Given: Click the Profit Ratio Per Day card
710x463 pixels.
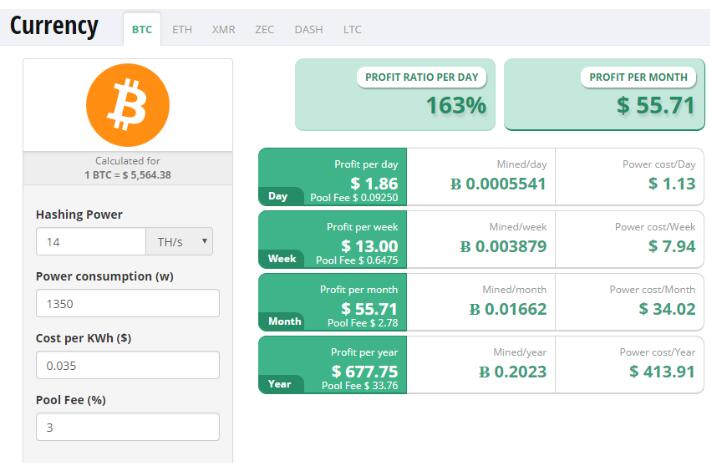Looking at the screenshot, I should [395, 94].
